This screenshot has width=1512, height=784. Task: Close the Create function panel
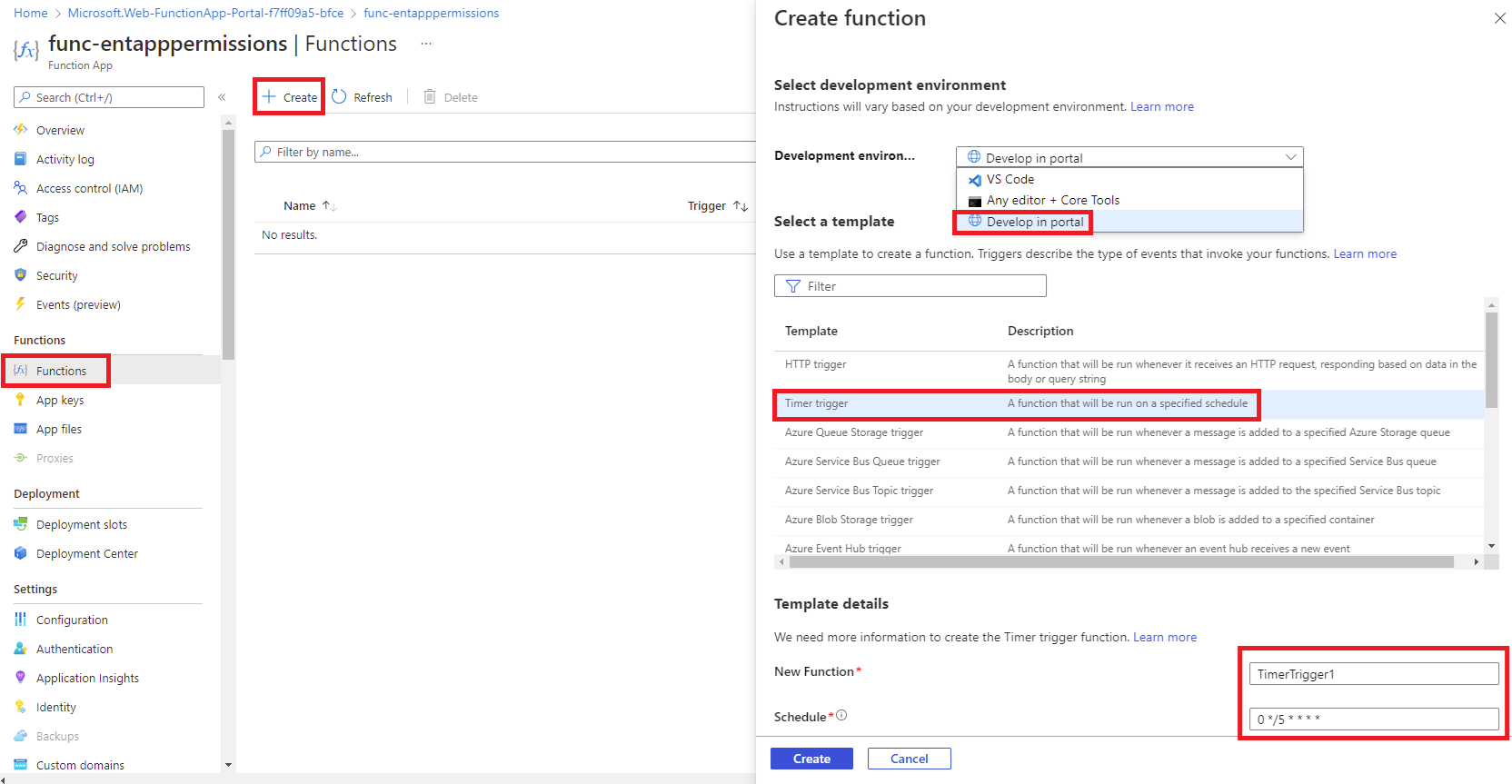pyautogui.click(x=1499, y=18)
